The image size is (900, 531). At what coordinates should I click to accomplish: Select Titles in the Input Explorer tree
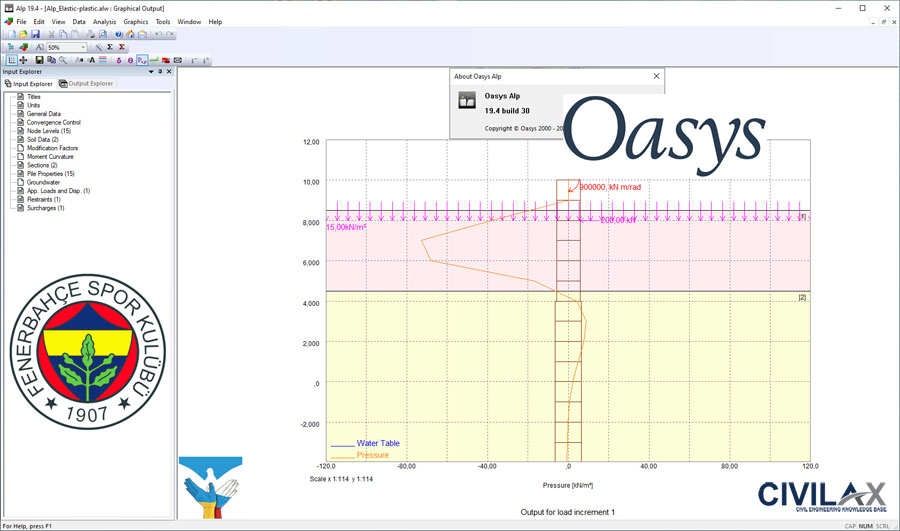pyautogui.click(x=33, y=96)
